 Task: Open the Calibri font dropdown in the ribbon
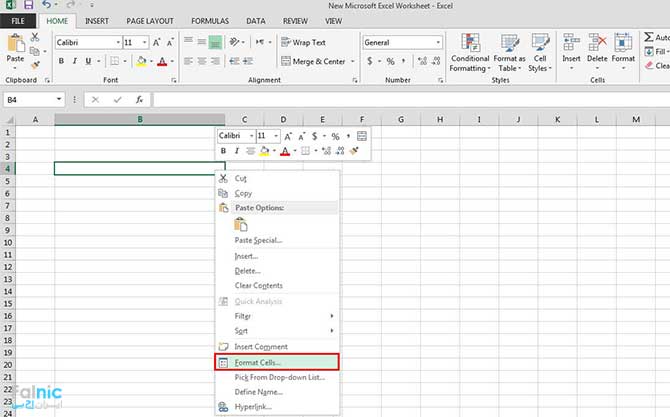[86, 43]
